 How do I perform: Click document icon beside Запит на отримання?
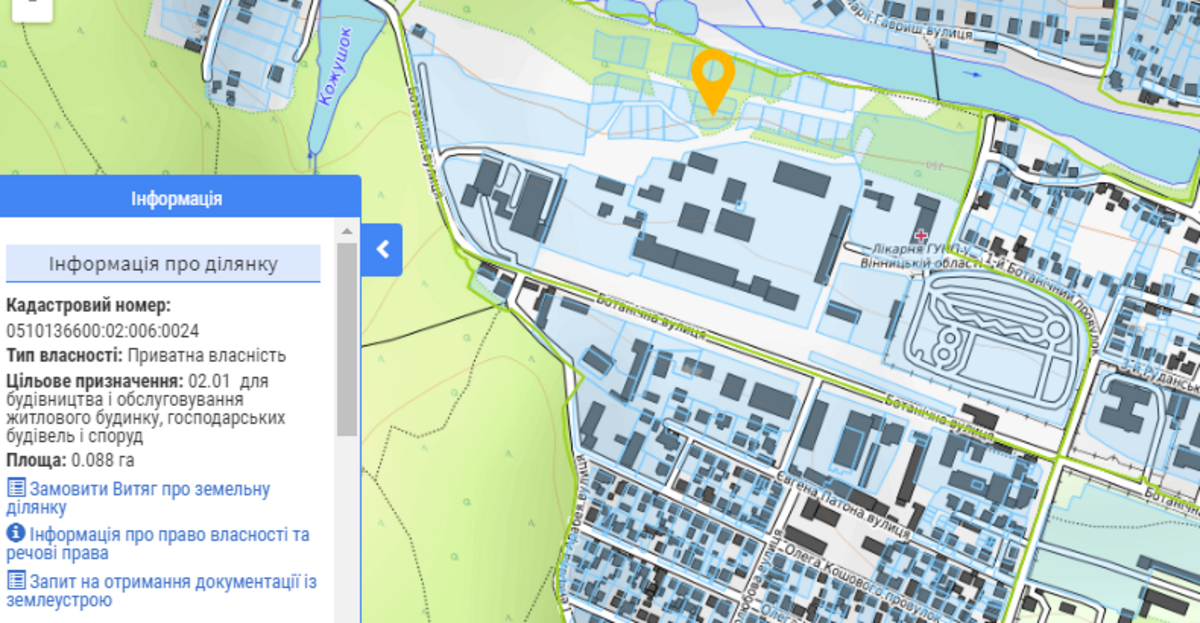16,579
